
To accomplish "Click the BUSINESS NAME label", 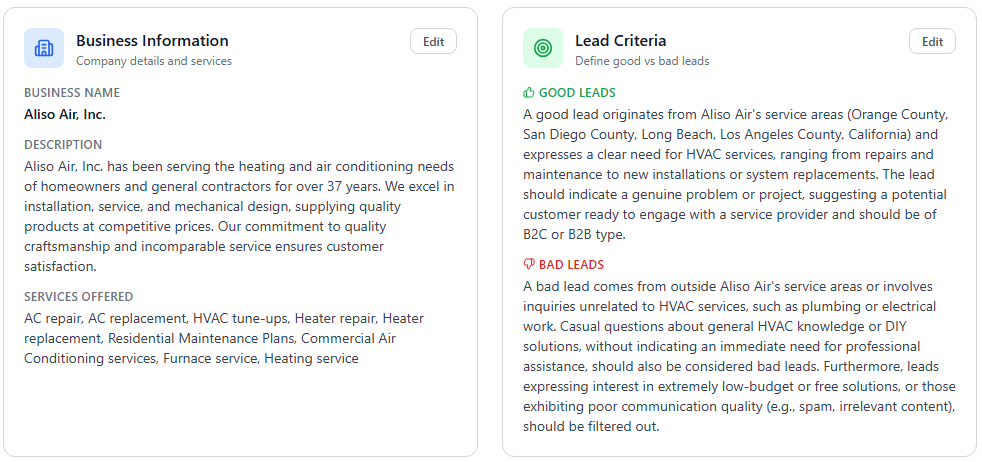I will [x=72, y=93].
